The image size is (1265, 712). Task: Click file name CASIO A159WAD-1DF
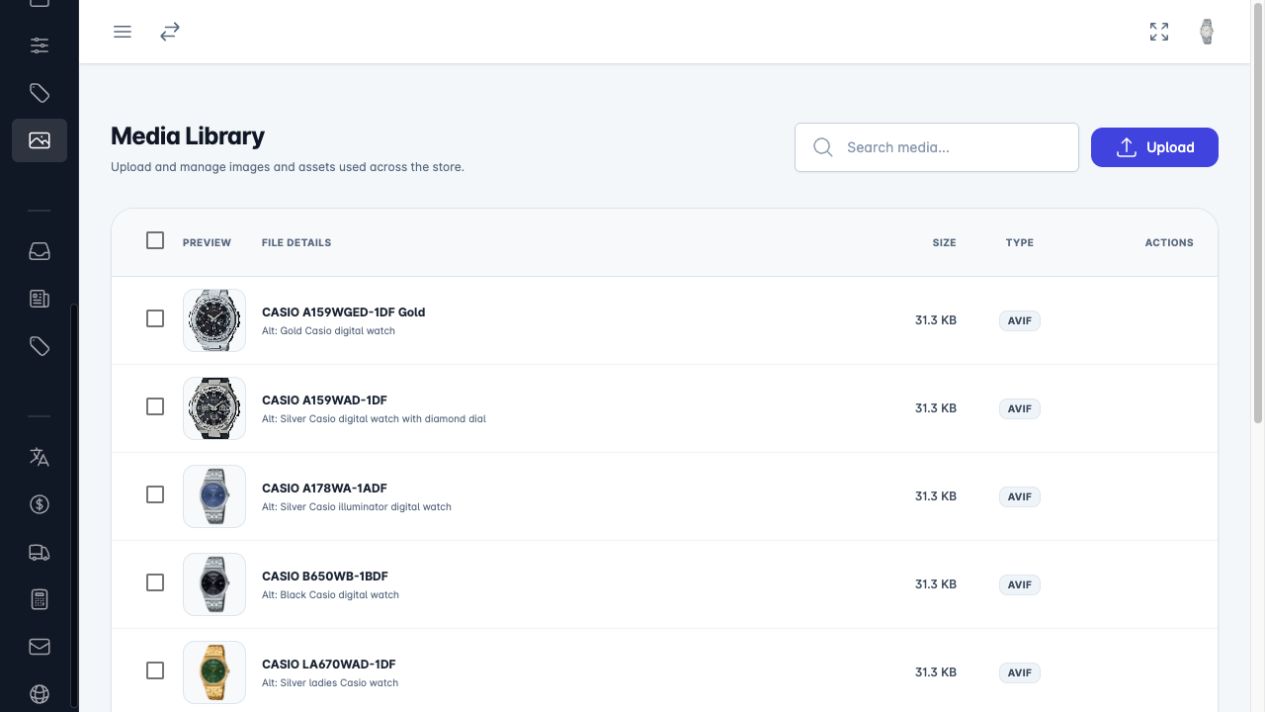324,400
